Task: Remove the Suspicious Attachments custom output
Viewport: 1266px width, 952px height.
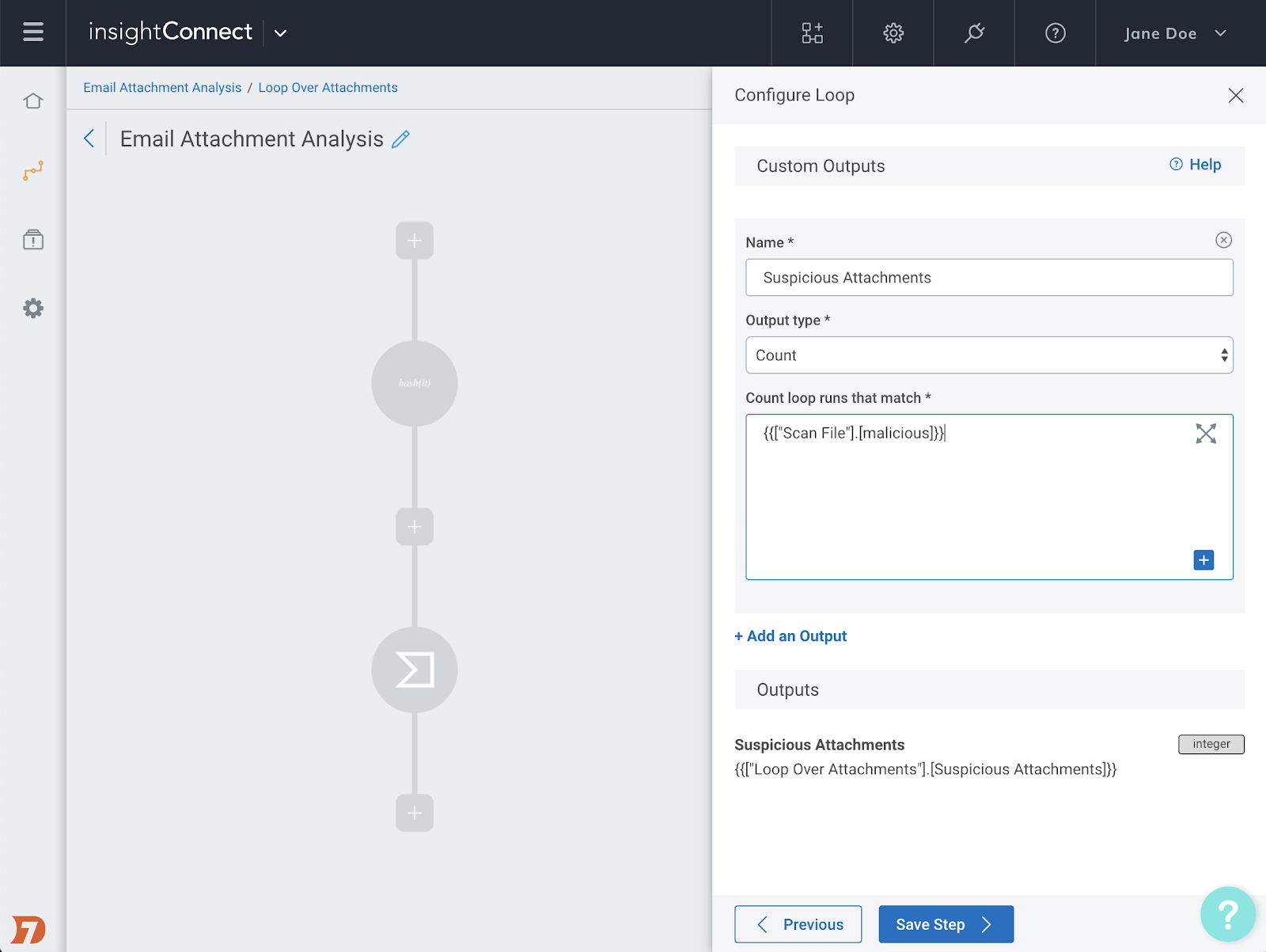Action: coord(1223,241)
